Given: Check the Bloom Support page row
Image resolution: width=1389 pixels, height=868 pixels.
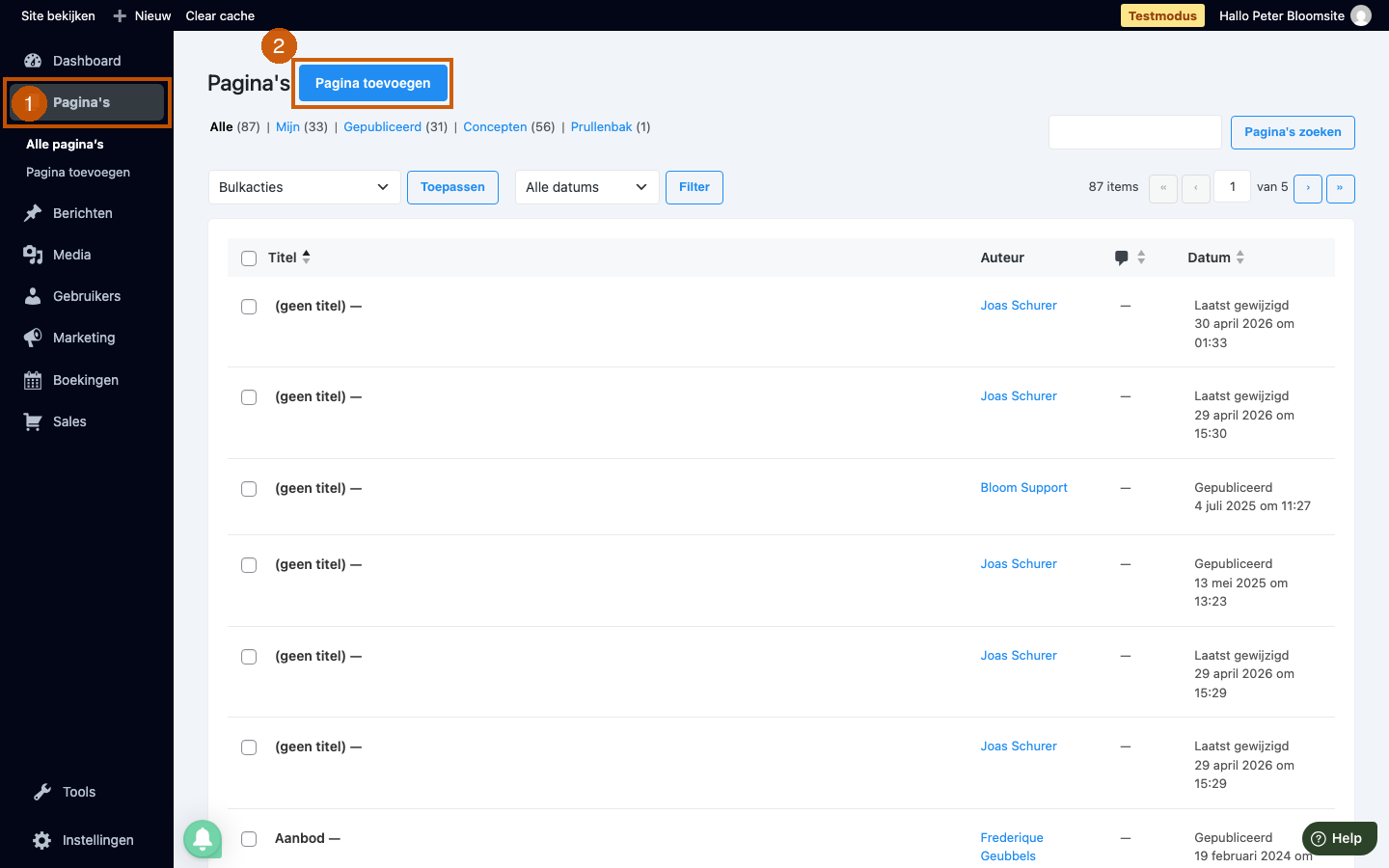Looking at the screenshot, I should (249, 489).
